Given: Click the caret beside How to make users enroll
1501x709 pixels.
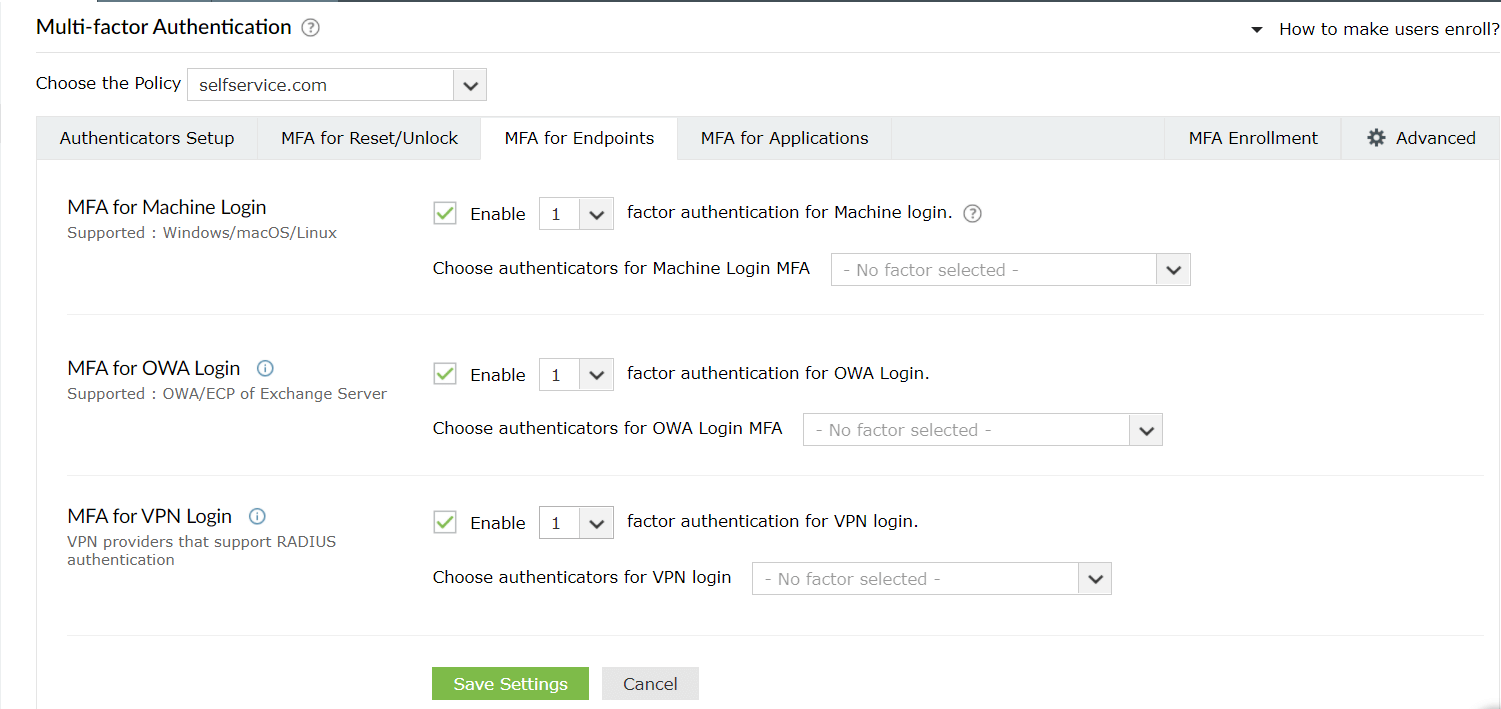Looking at the screenshot, I should click(x=1255, y=29).
